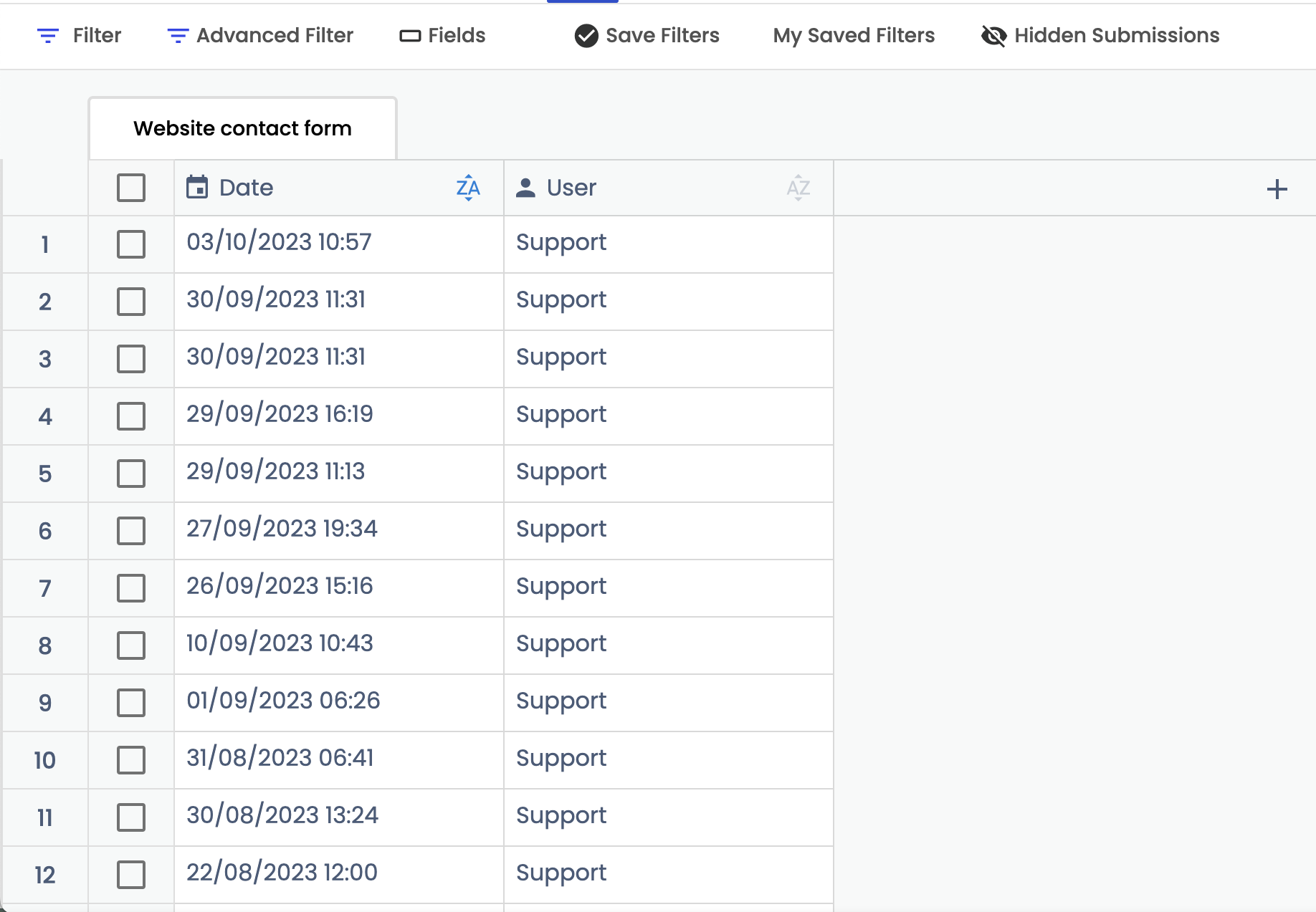This screenshot has height=912, width=1316.
Task: Click date cell 31/08/2023 06:41
Action: [339, 760]
